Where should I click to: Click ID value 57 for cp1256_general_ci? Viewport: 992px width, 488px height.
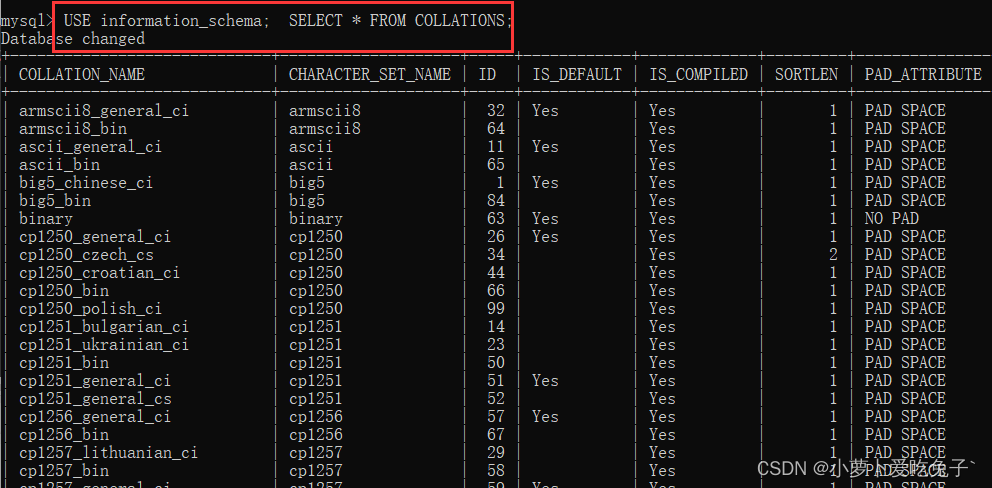click(x=496, y=417)
